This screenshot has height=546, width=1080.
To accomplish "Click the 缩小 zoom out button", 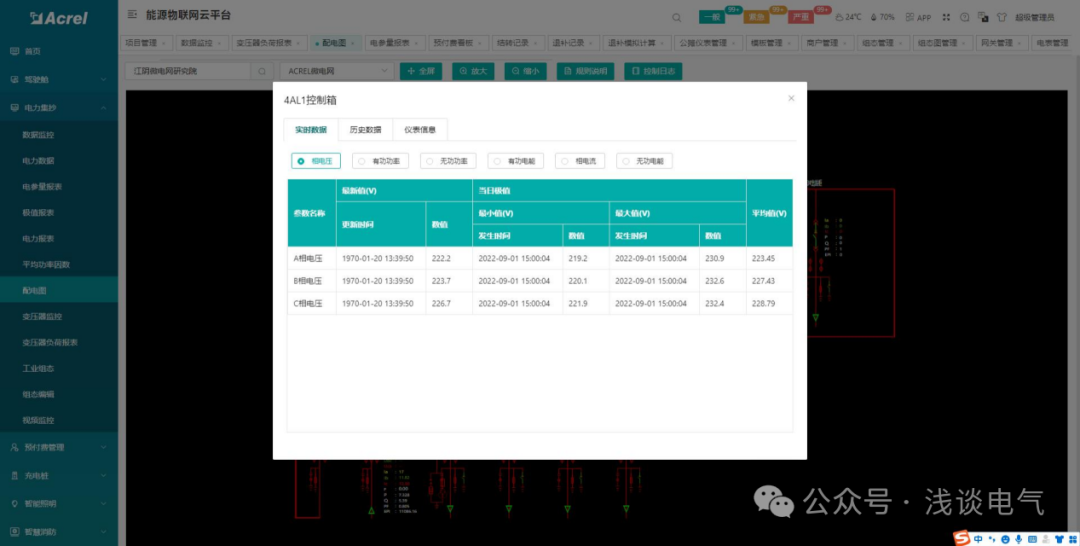I will [x=526, y=71].
